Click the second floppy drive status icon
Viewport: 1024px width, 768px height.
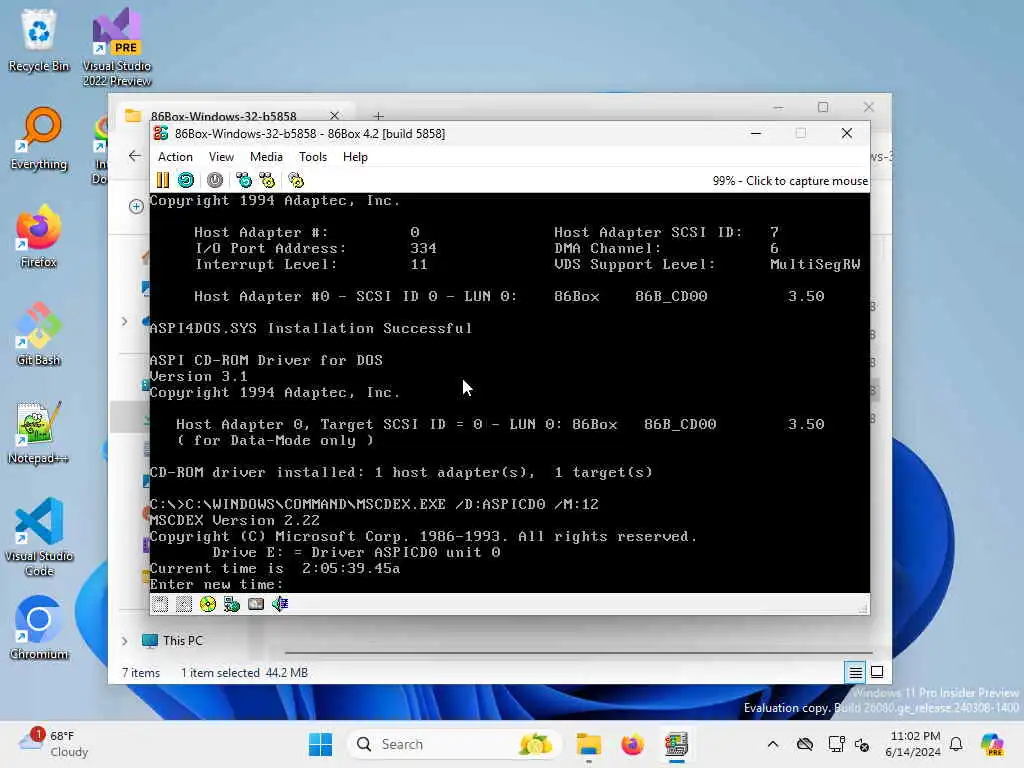[x=184, y=604]
